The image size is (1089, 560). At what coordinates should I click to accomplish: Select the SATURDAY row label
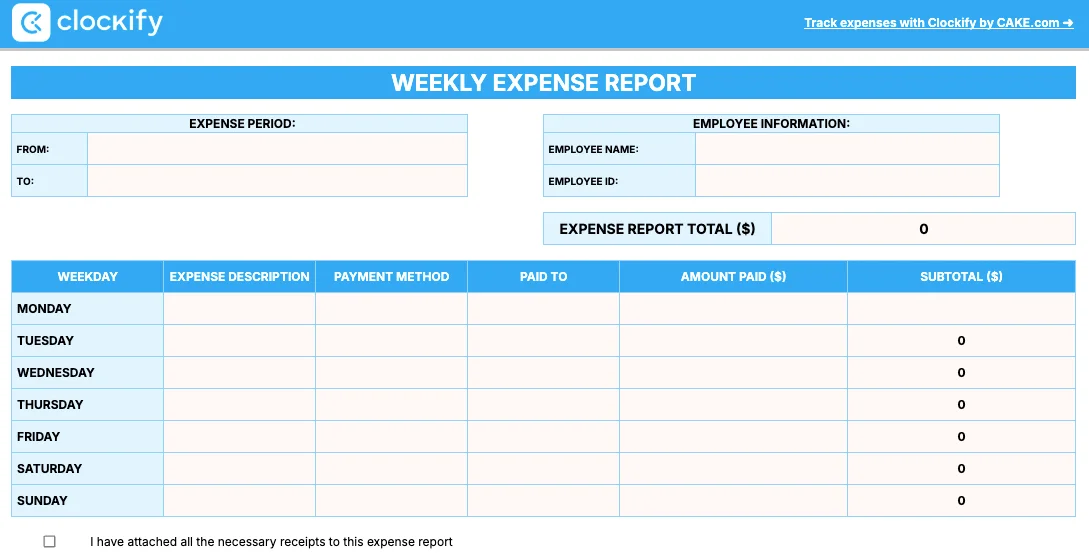point(88,468)
